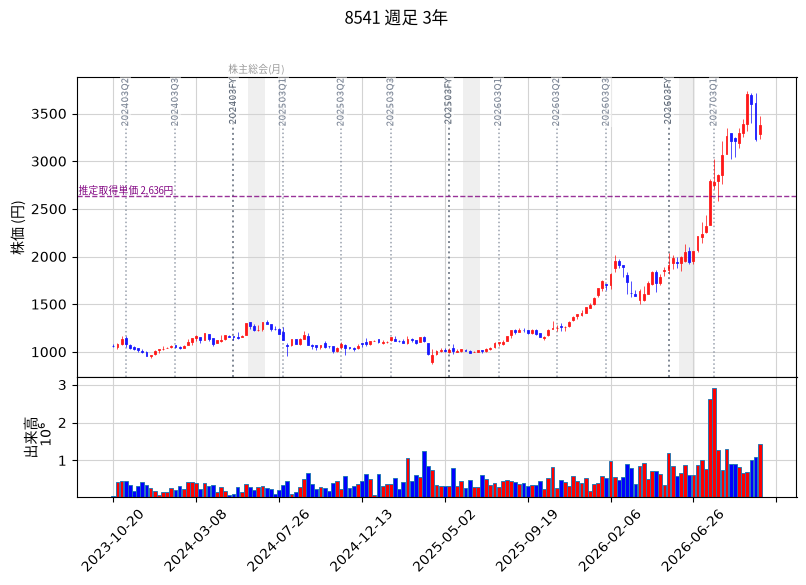This screenshot has width=806, height=585.
Task: Click the 202403Q2 earnings marker label
Action: click(x=125, y=102)
